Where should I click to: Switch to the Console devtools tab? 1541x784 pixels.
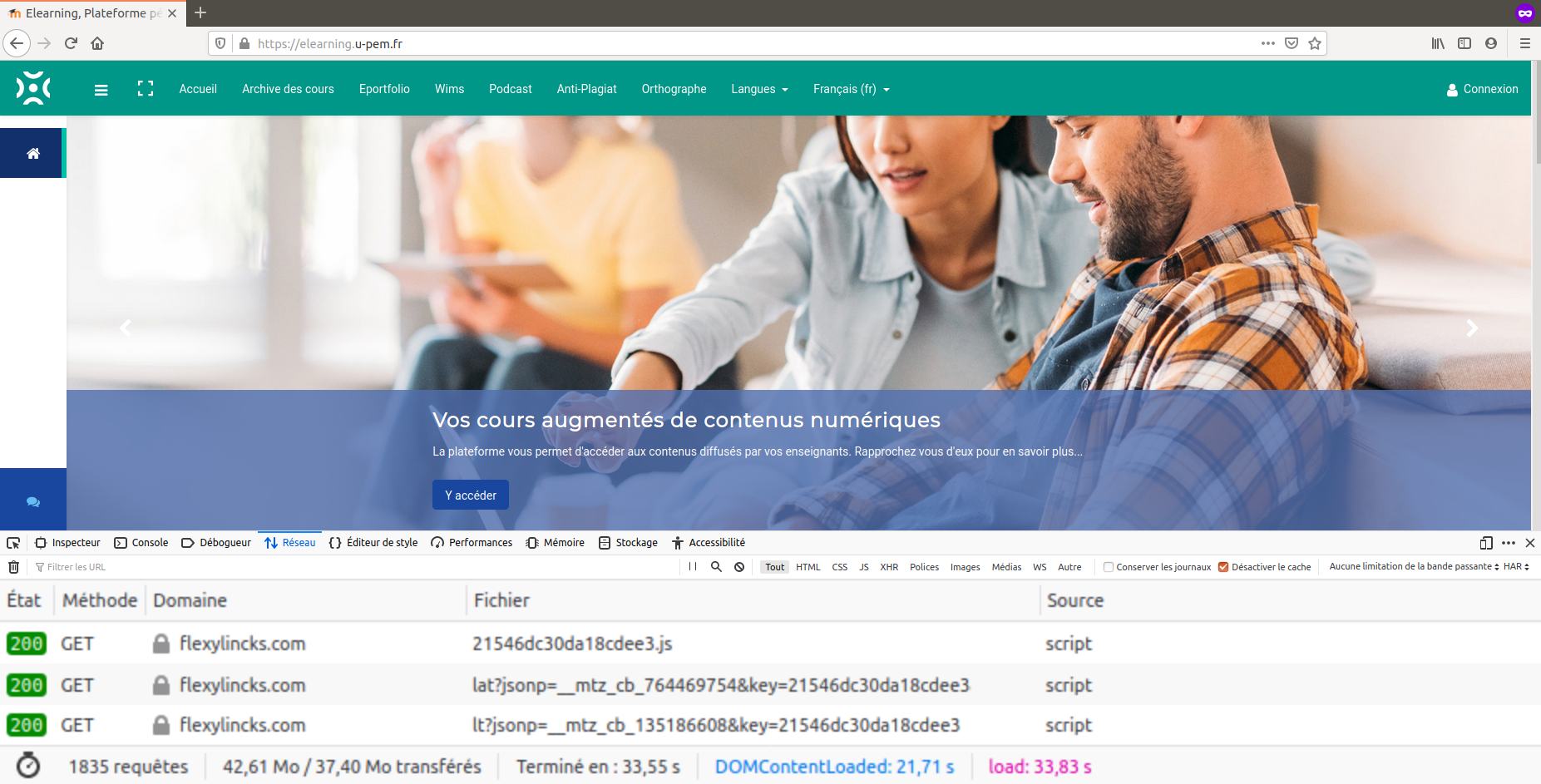pyautogui.click(x=141, y=543)
